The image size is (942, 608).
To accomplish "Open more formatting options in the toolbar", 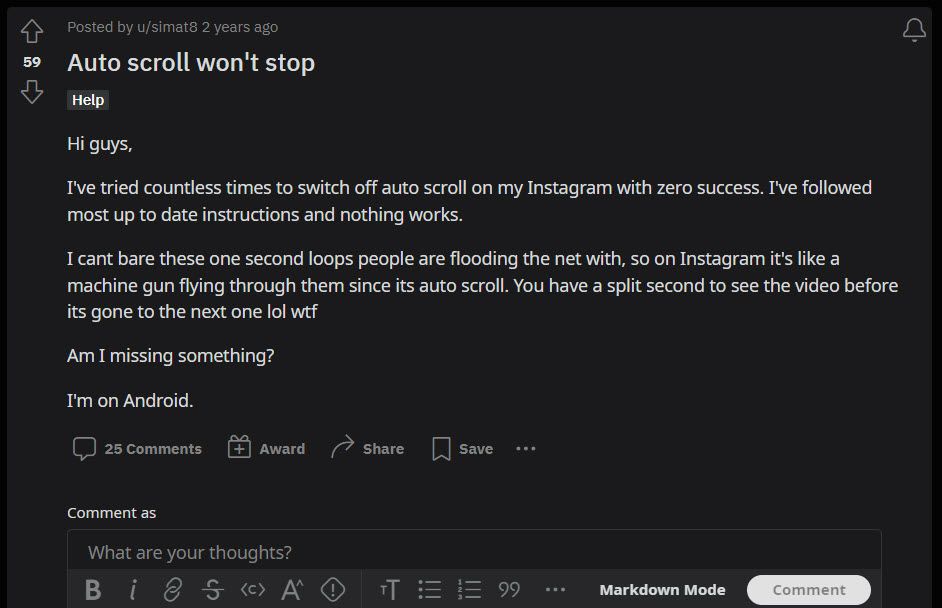I will click(x=555, y=589).
